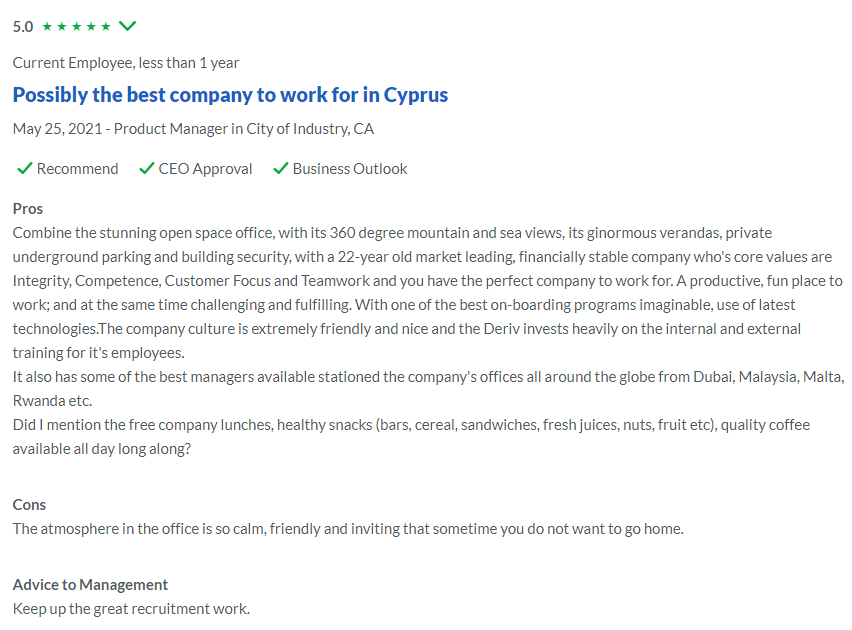The width and height of the screenshot is (852, 630).
Task: Click the May 25, 2021 Product Manager line
Action: pos(193,129)
